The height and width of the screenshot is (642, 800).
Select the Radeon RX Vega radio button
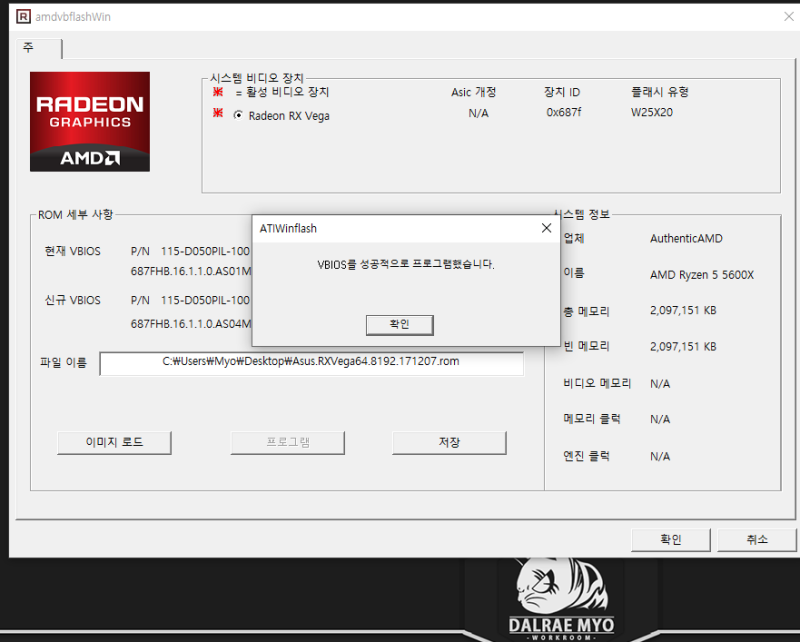238,113
